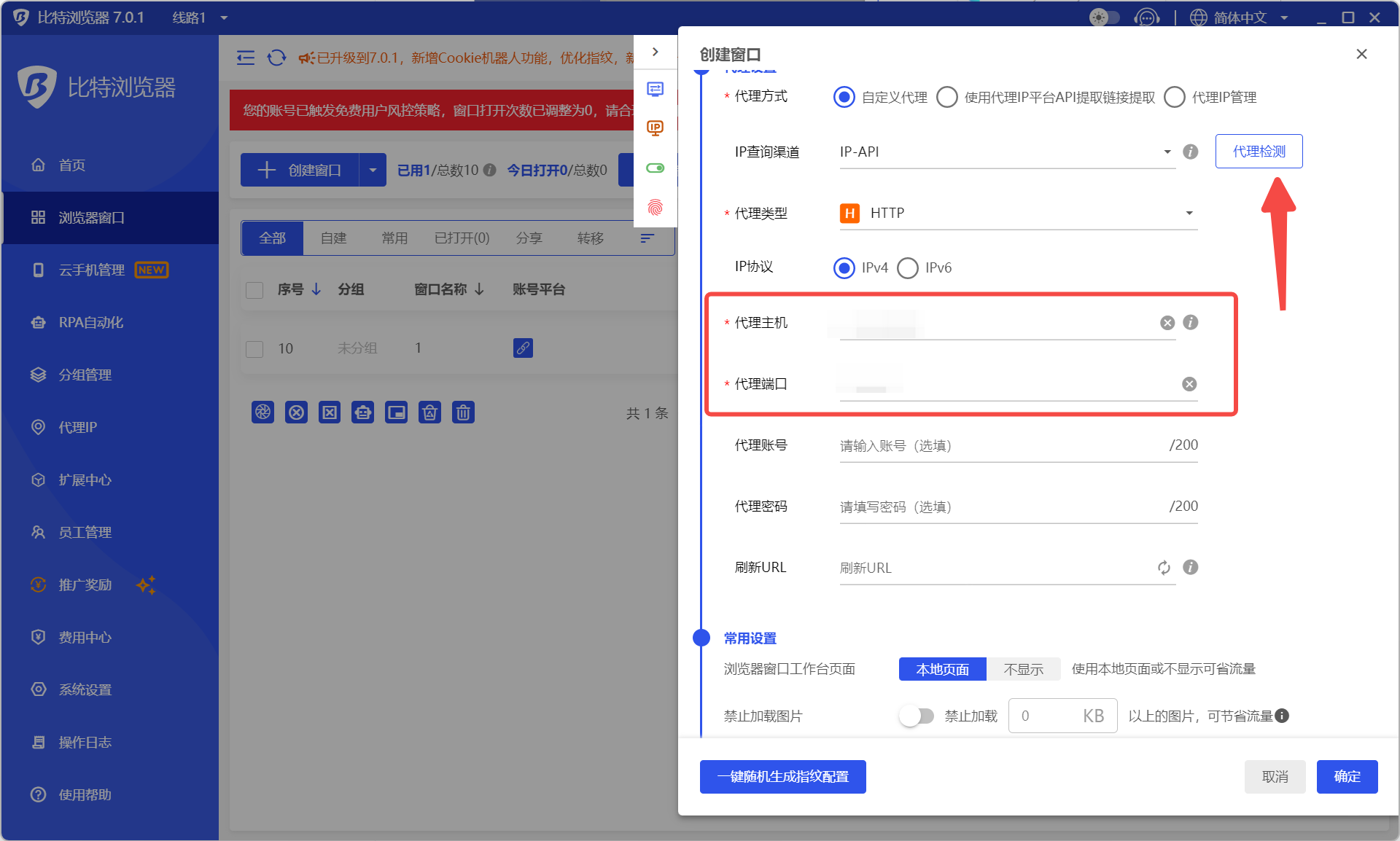Open the 代理类型 HTTP dropdown

(x=1018, y=214)
